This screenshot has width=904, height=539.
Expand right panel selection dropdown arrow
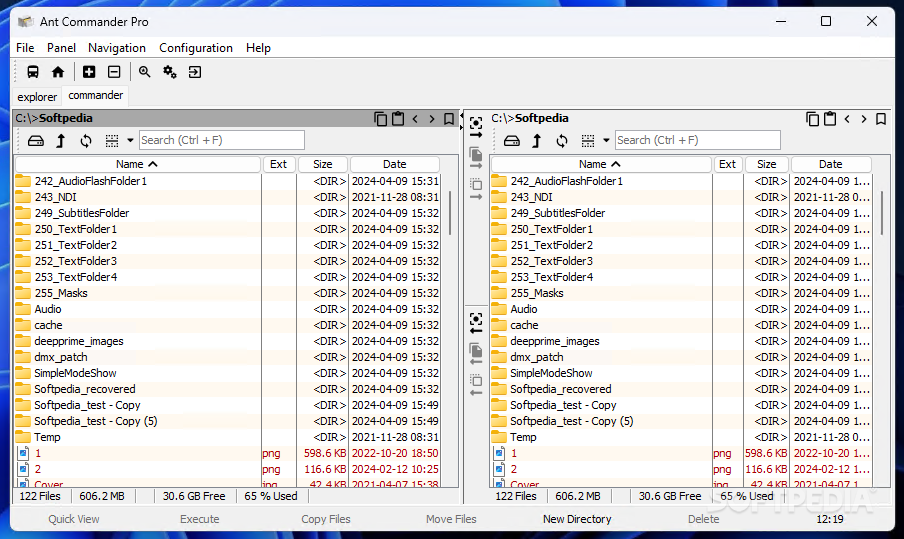606,141
